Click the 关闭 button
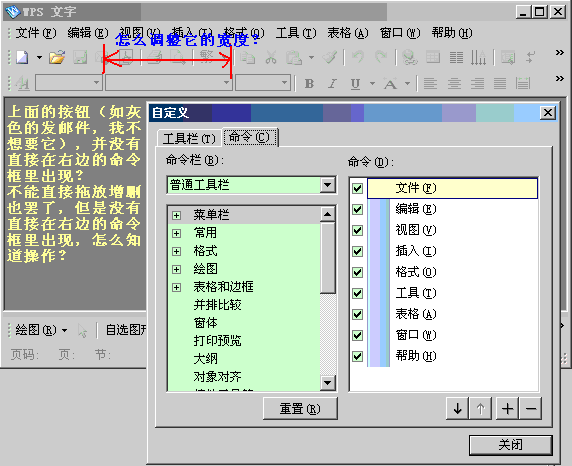Viewport: 572px width, 466px height. click(511, 445)
